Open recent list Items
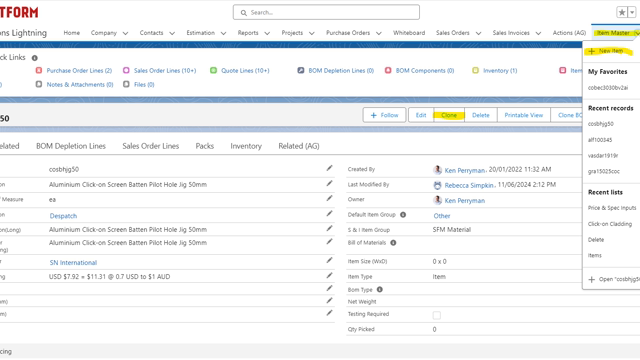Viewport: 640px width, 360px height. (595, 256)
